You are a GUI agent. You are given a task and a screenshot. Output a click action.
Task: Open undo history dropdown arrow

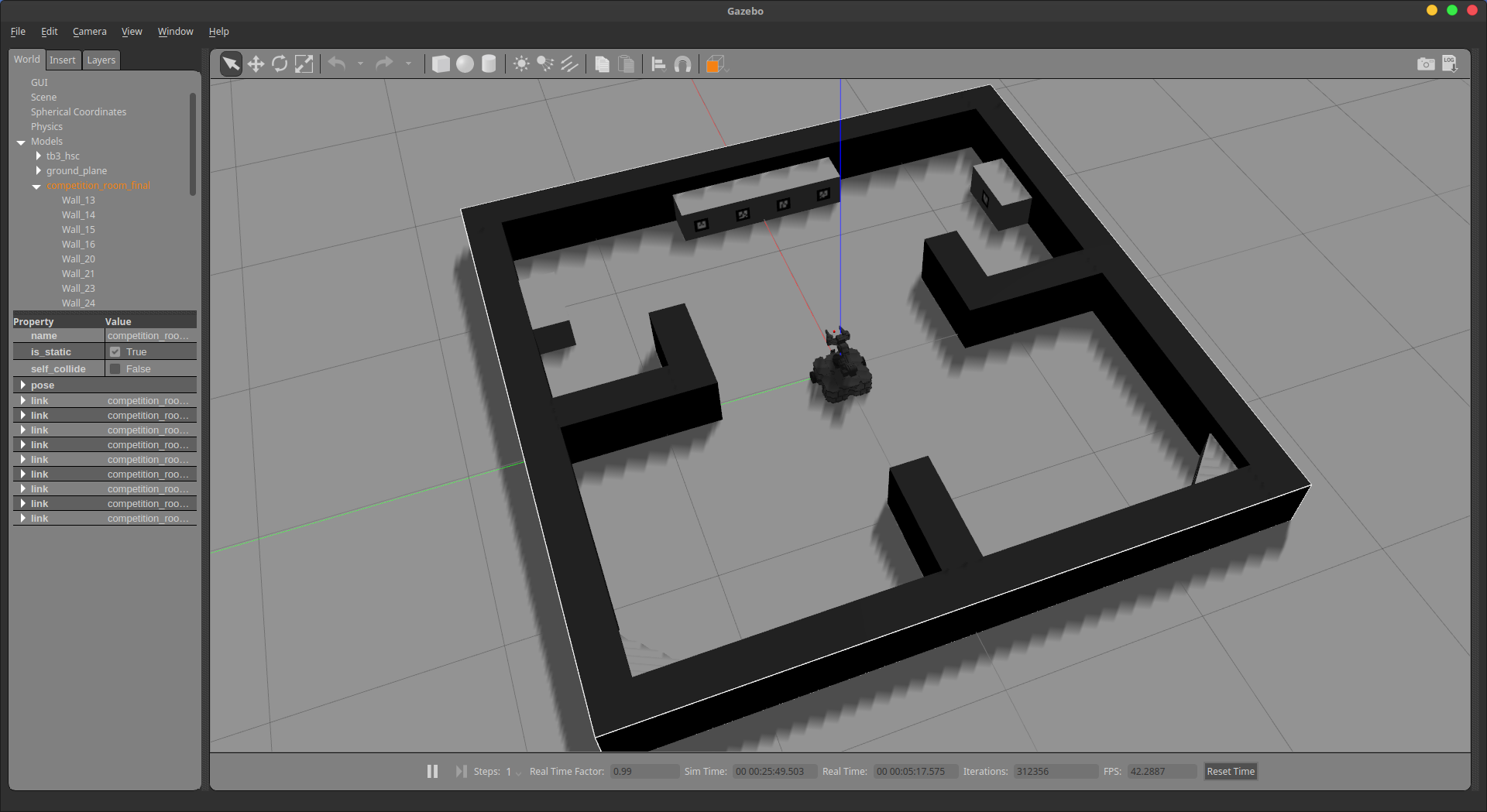tap(360, 64)
